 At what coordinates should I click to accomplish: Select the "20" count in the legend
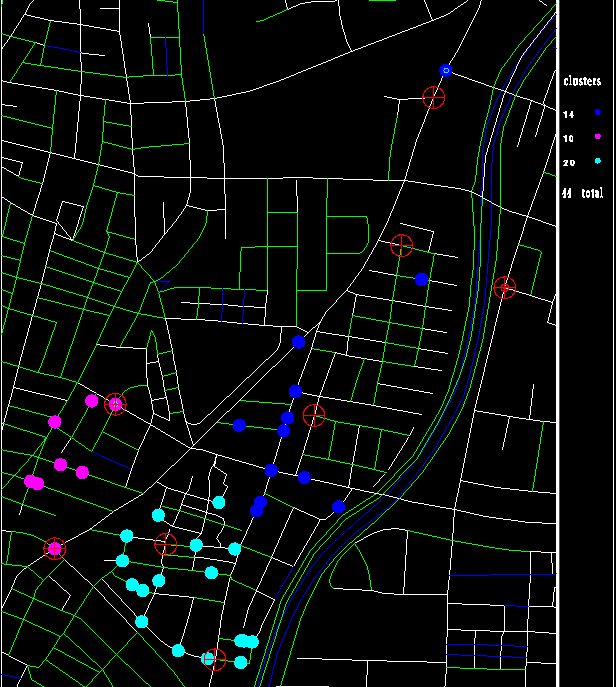pyautogui.click(x=569, y=163)
